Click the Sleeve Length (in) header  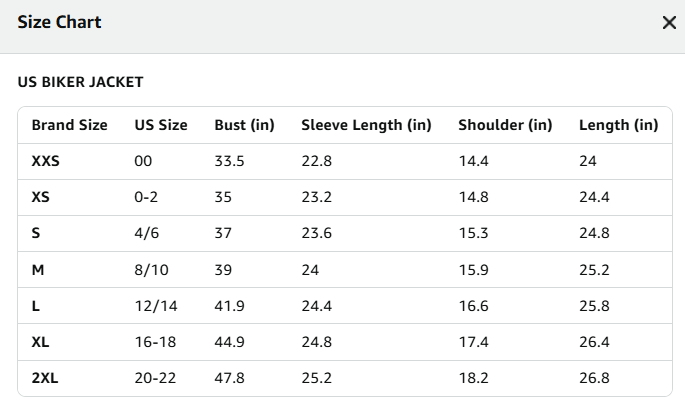pyautogui.click(x=366, y=125)
